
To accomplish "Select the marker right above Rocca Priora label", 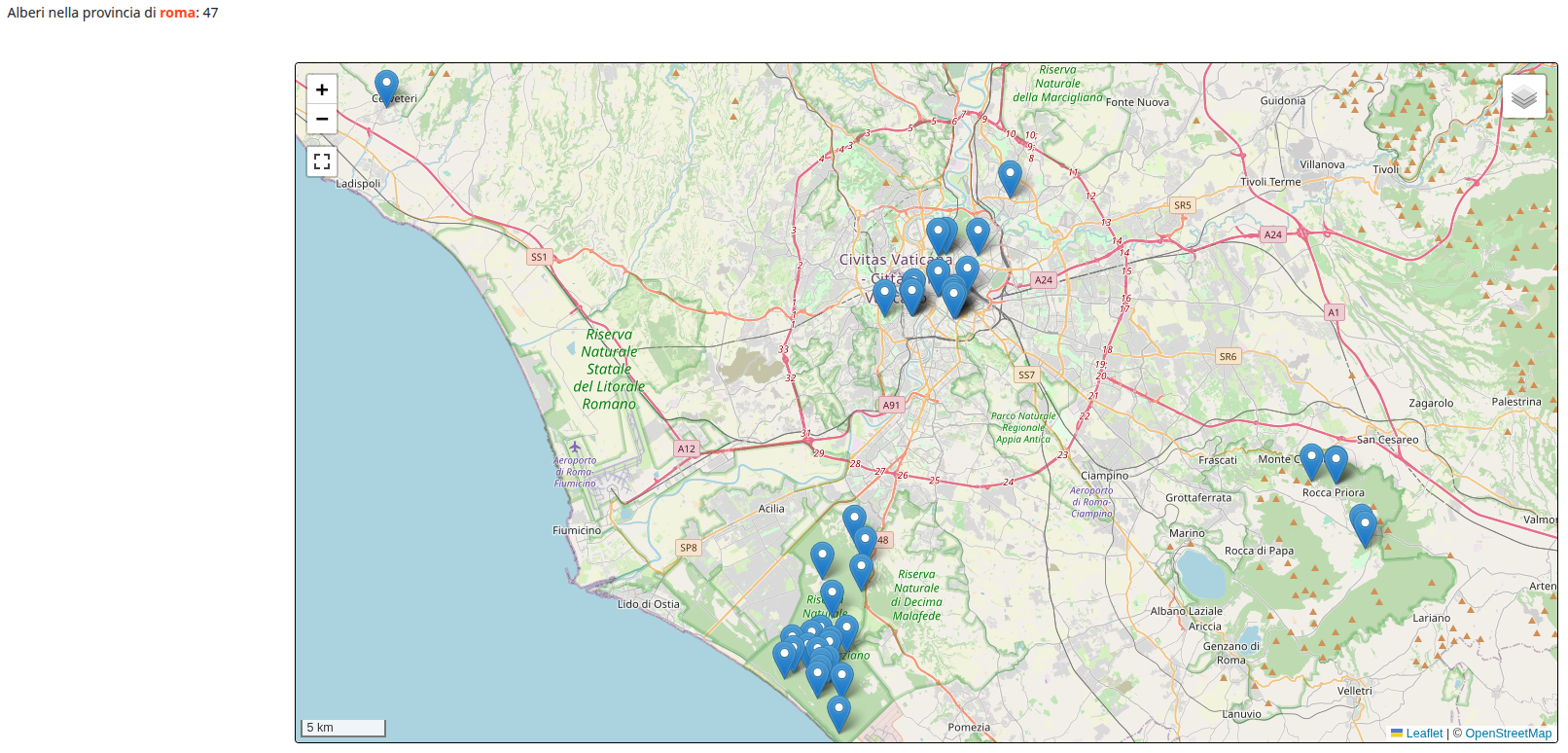I will point(1336,465).
